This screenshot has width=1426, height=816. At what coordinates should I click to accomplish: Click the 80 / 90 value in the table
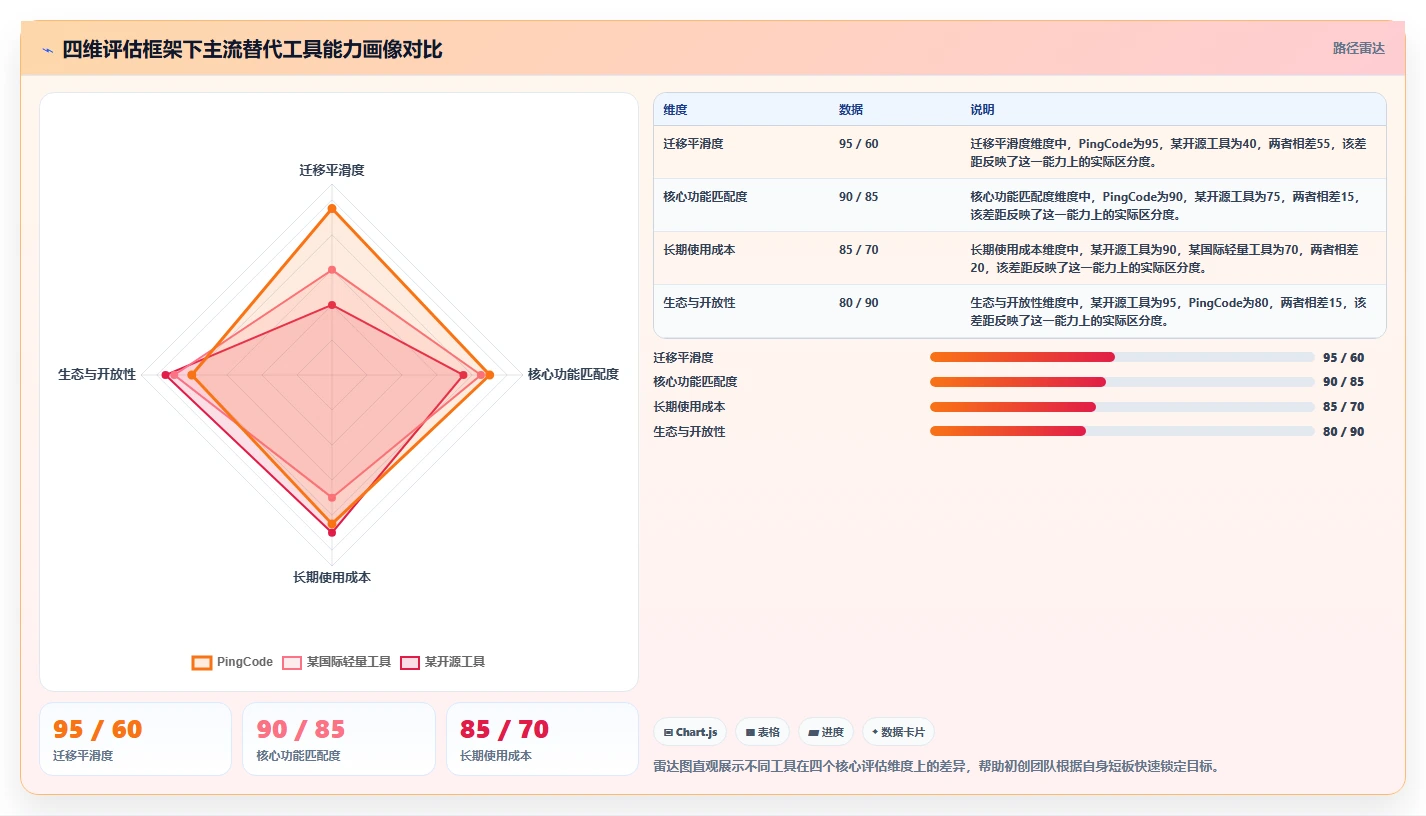(x=859, y=303)
